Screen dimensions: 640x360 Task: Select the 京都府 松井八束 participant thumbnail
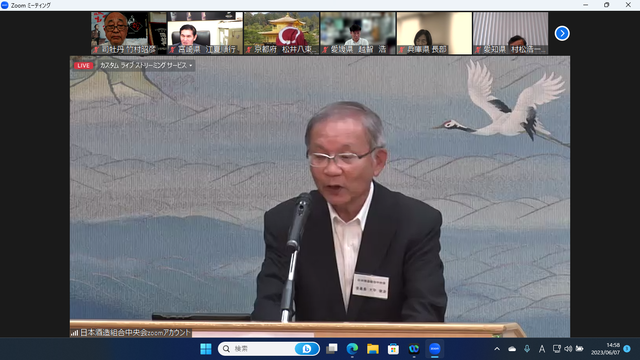[x=282, y=33]
